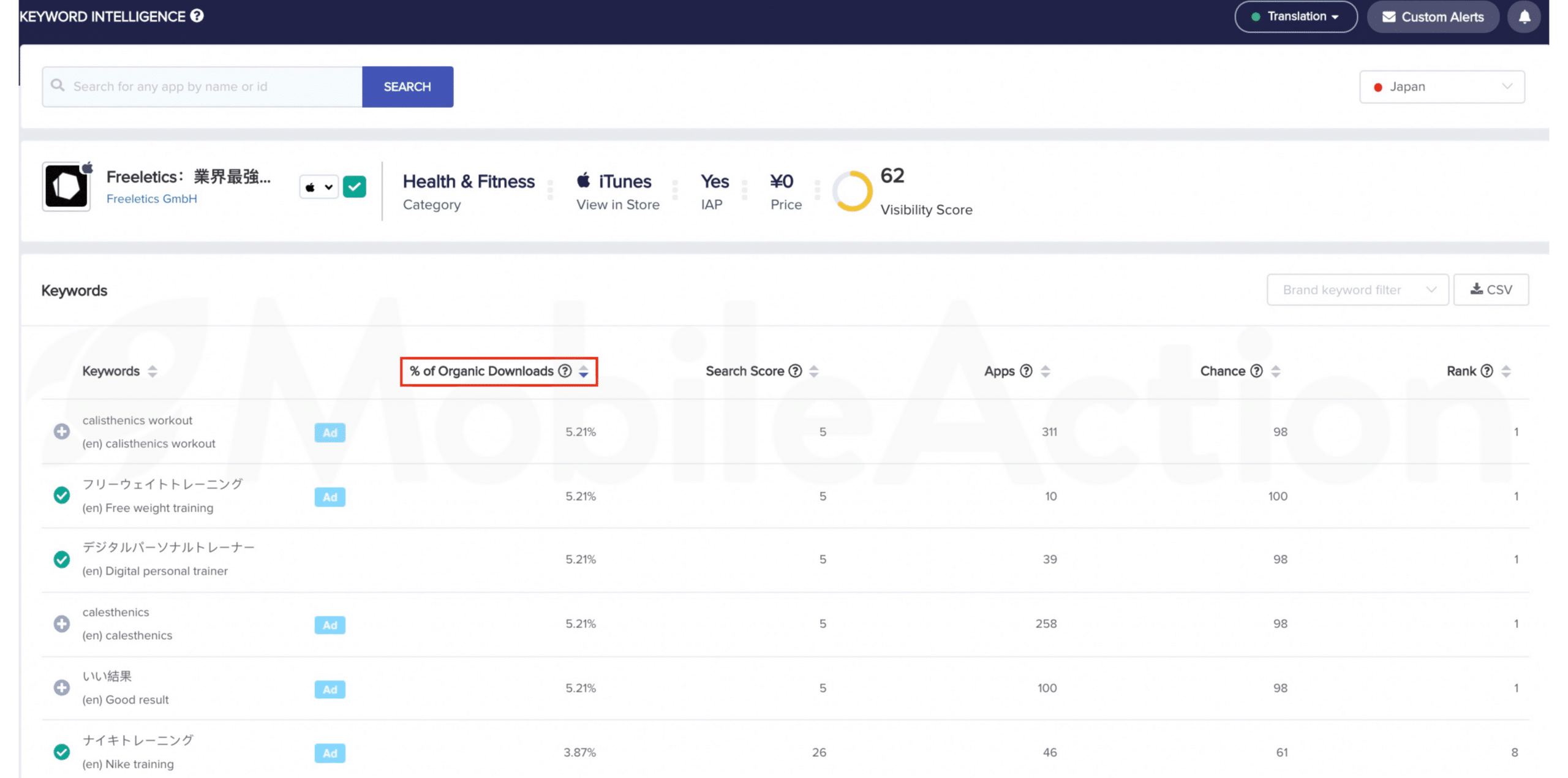The image size is (1568, 778).
Task: Untrack the Digital personal trainer keyword checkmark
Action: (61, 559)
